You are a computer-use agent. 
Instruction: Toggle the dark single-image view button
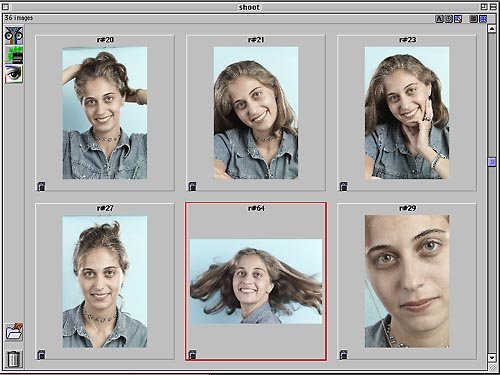coord(473,19)
